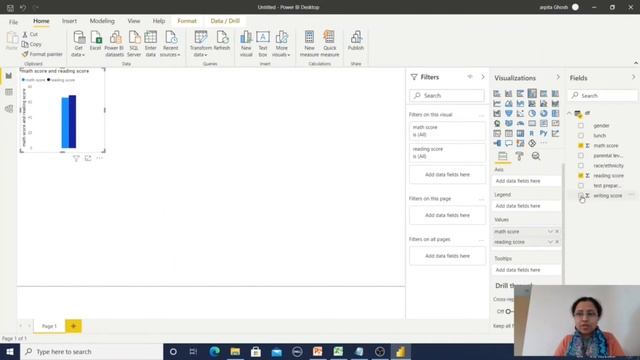Choose the R script visual
Screen dimensions: 640x360
click(x=532, y=133)
